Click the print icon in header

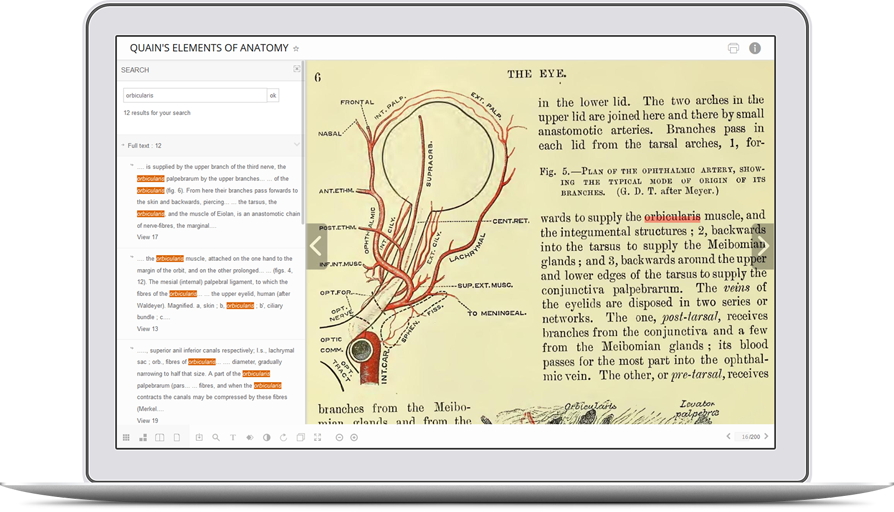(x=733, y=48)
